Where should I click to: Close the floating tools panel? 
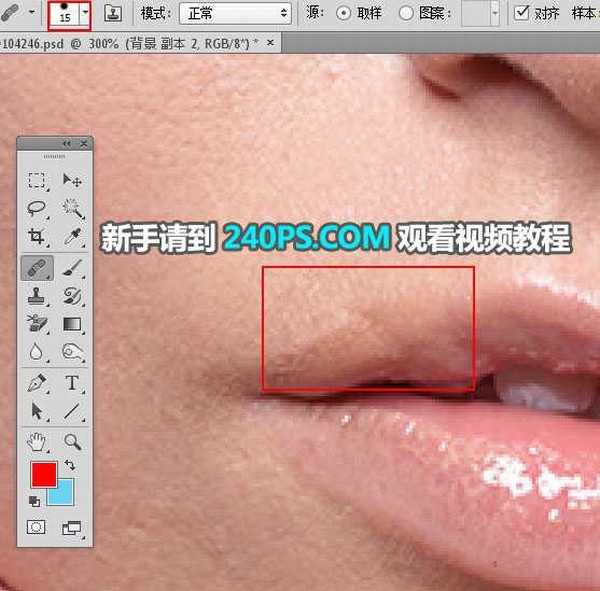(x=84, y=144)
